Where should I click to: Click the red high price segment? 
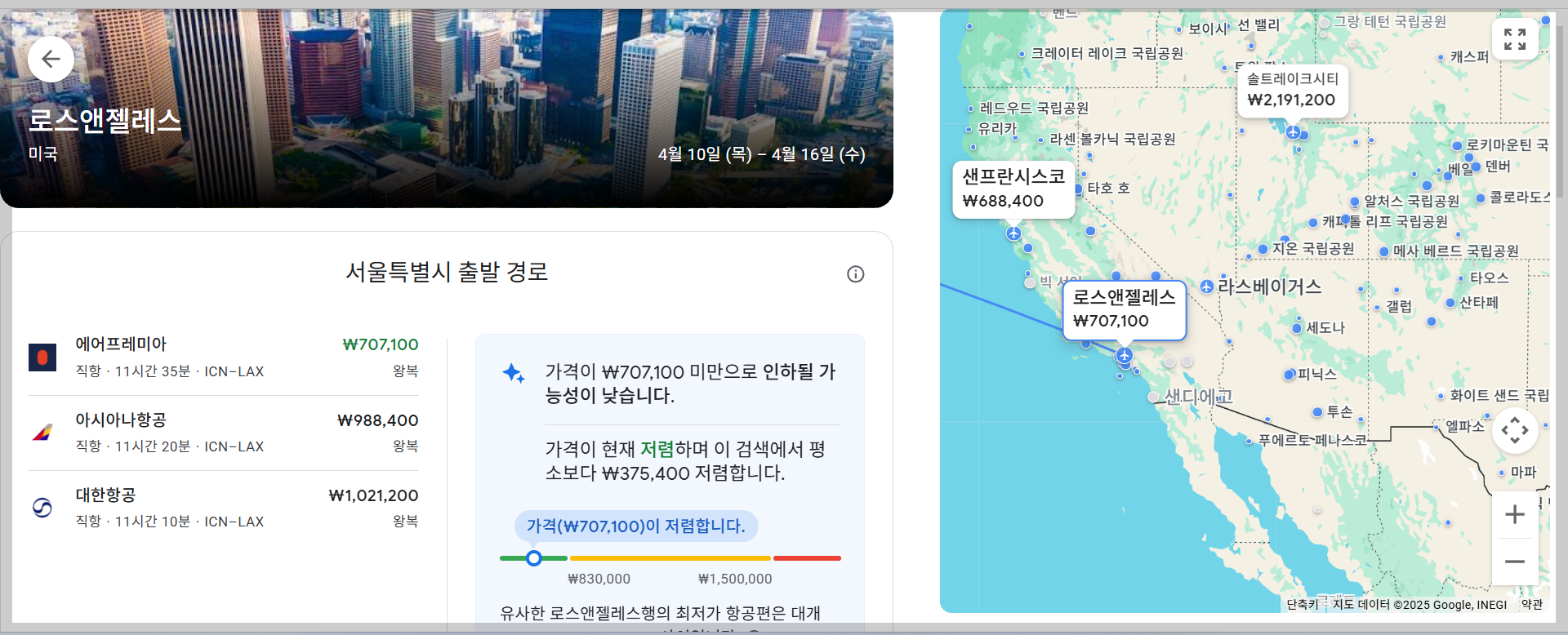tap(807, 558)
